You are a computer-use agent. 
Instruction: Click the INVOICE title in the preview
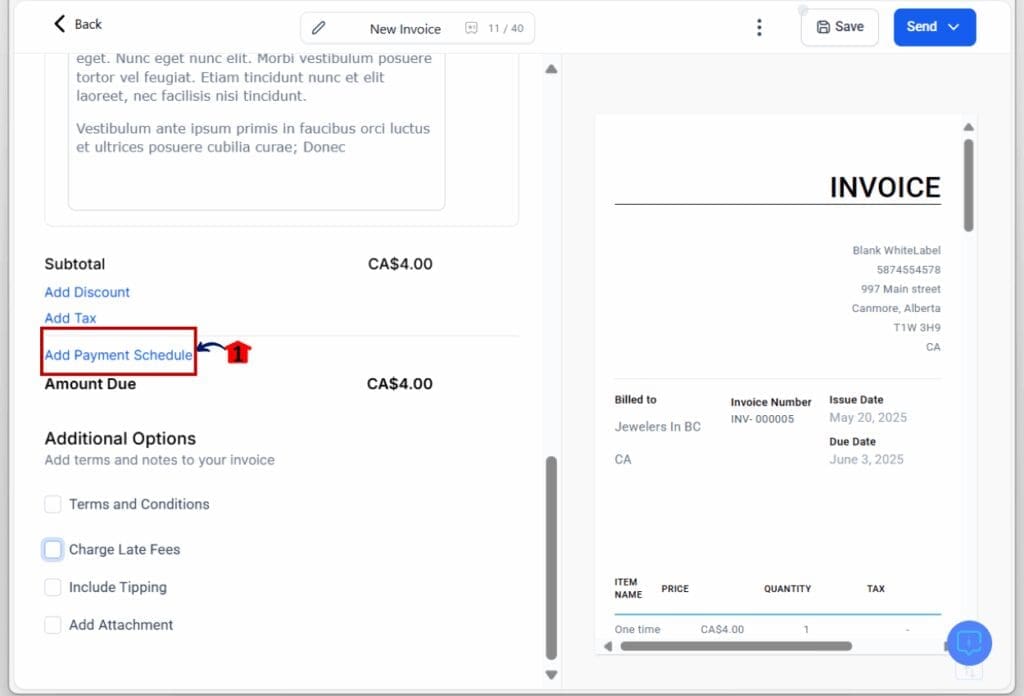(885, 187)
